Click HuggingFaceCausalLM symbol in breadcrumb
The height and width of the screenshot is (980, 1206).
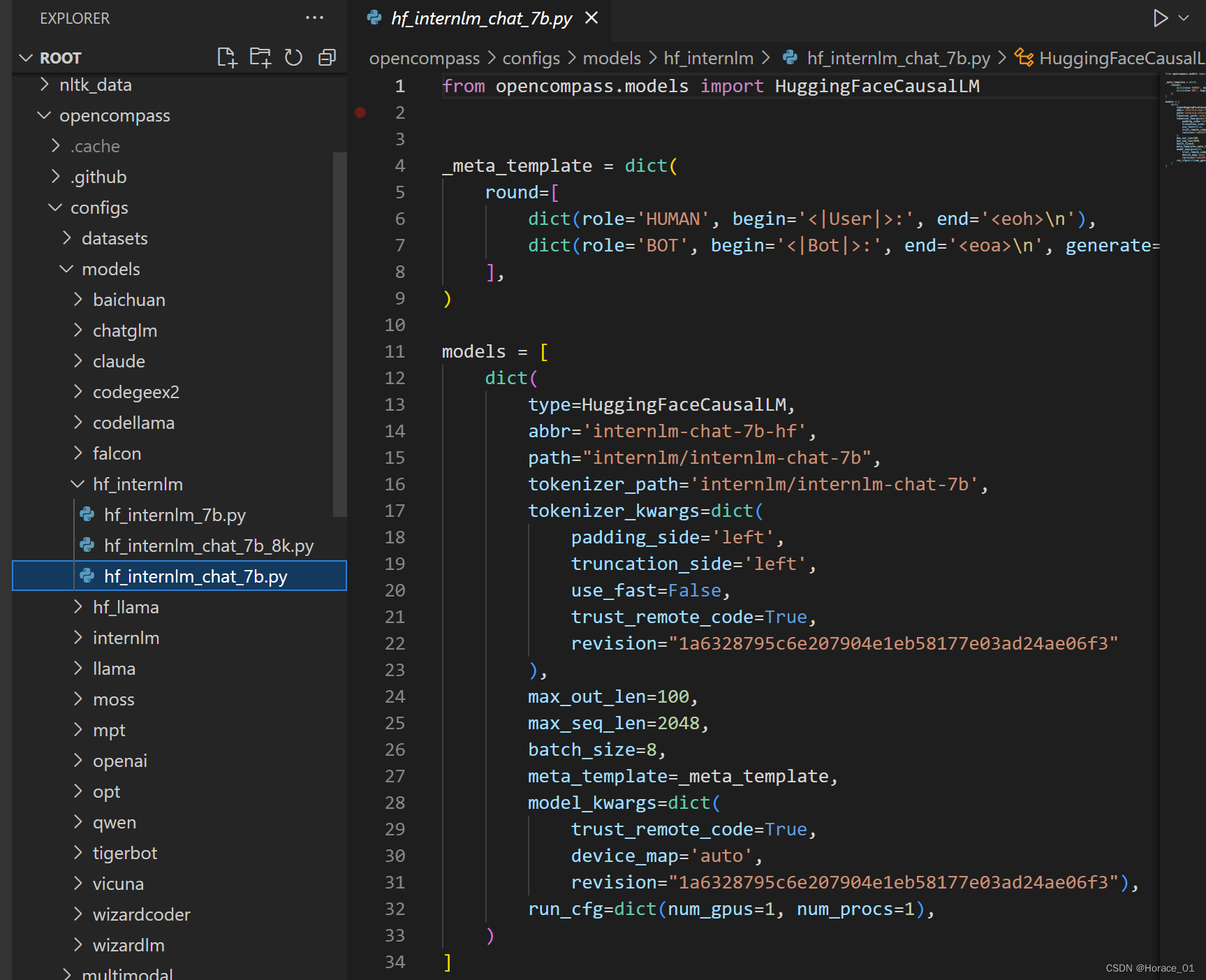tap(1110, 58)
